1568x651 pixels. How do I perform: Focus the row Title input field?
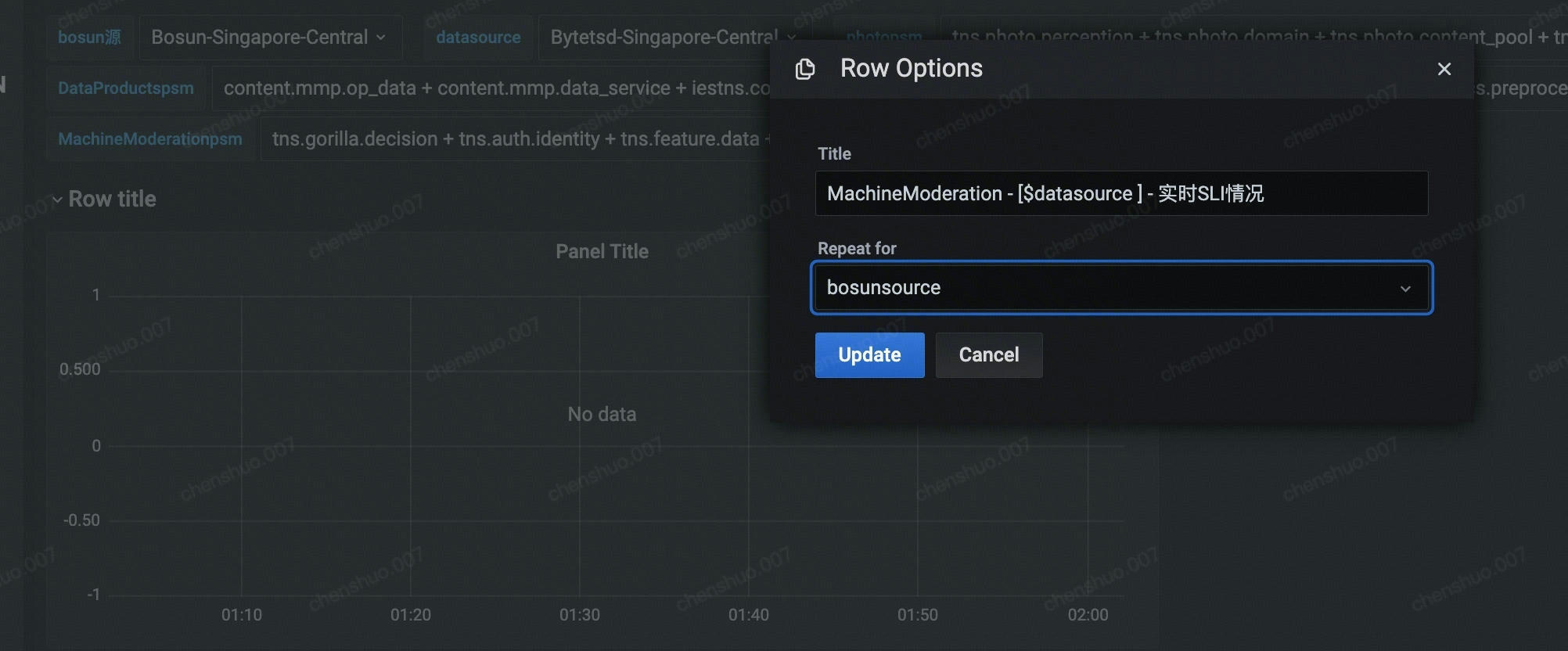pos(1120,193)
